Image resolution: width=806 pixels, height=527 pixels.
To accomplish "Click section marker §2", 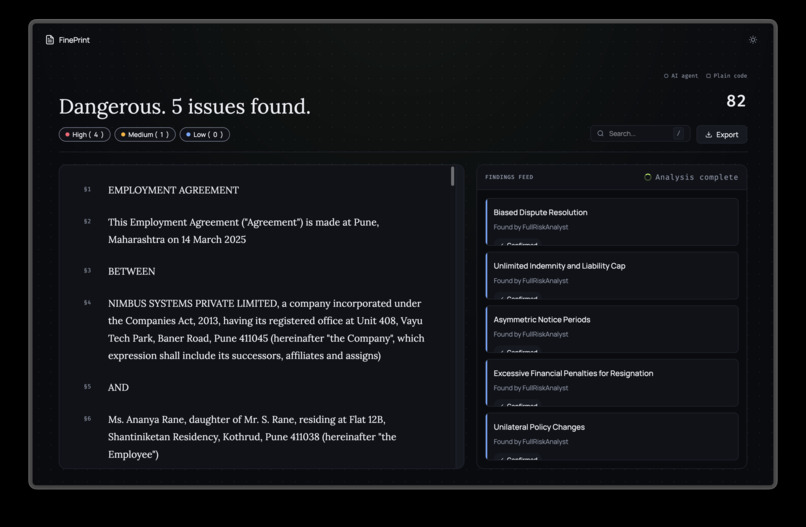I will (x=87, y=222).
